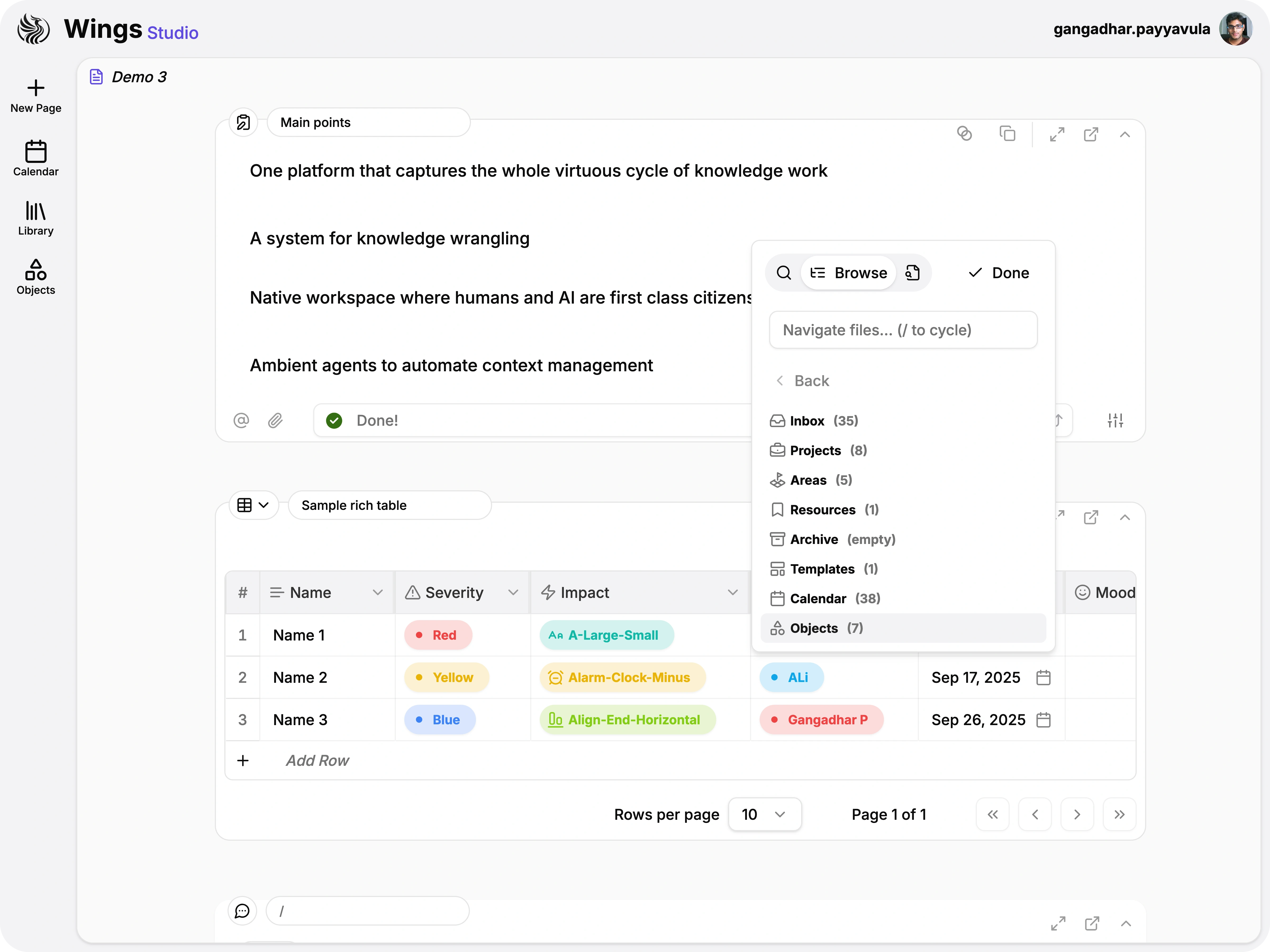Click the Done button in the picker
Screen dimensions: 1270x952
(999, 273)
